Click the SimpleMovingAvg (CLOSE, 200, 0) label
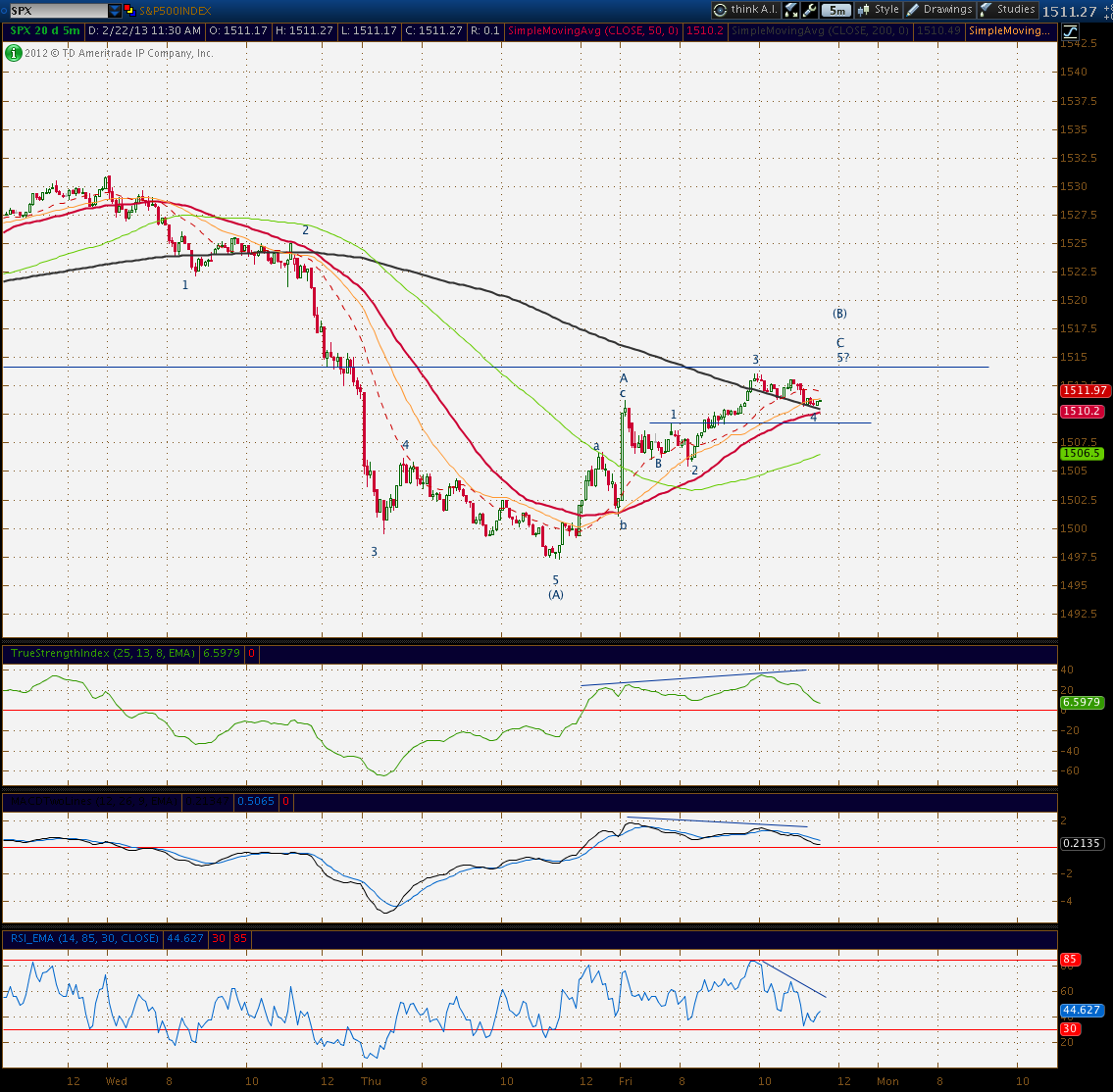1113x1092 pixels. point(820,31)
